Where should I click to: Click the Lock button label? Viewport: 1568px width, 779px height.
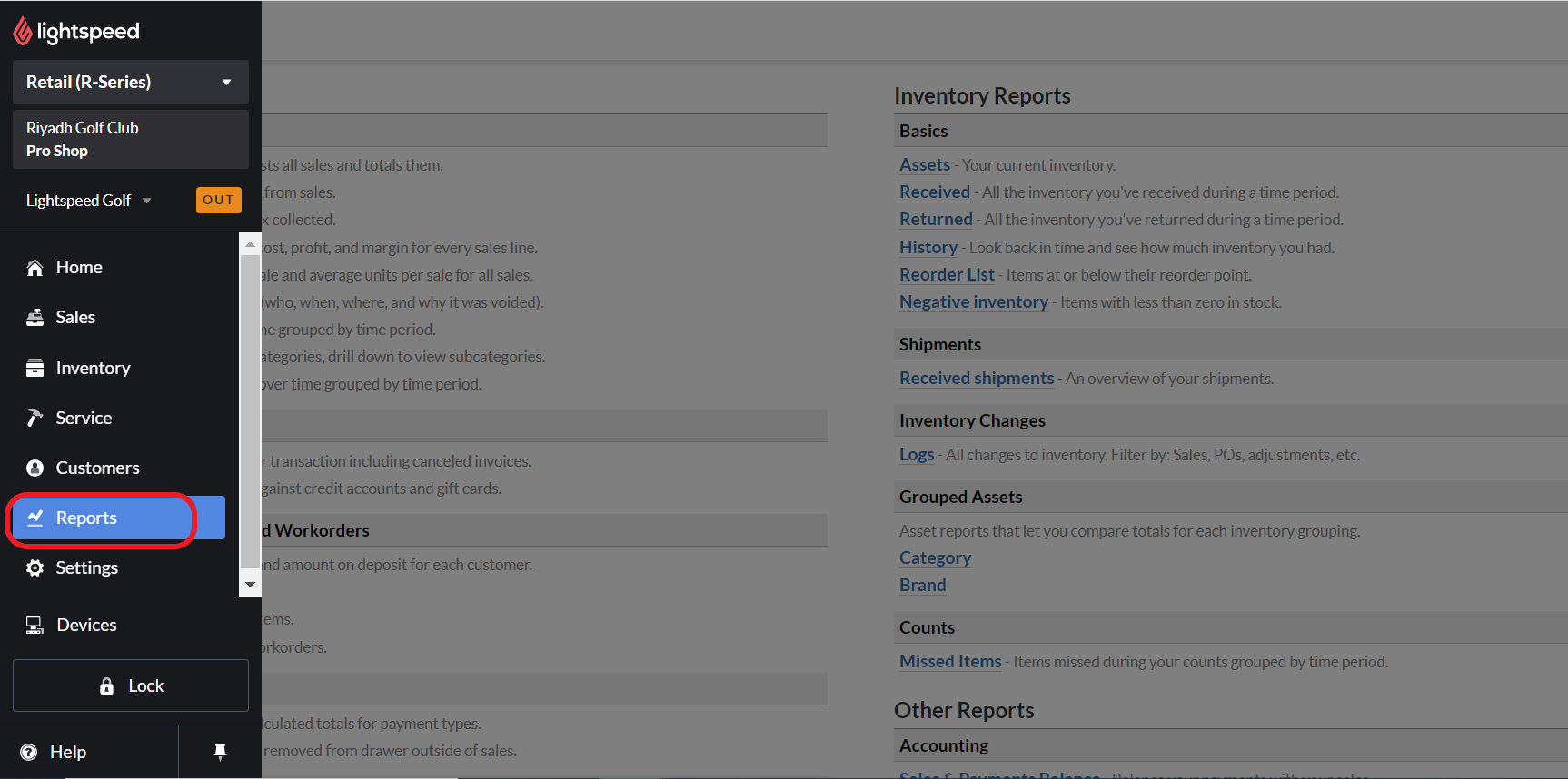tap(145, 686)
